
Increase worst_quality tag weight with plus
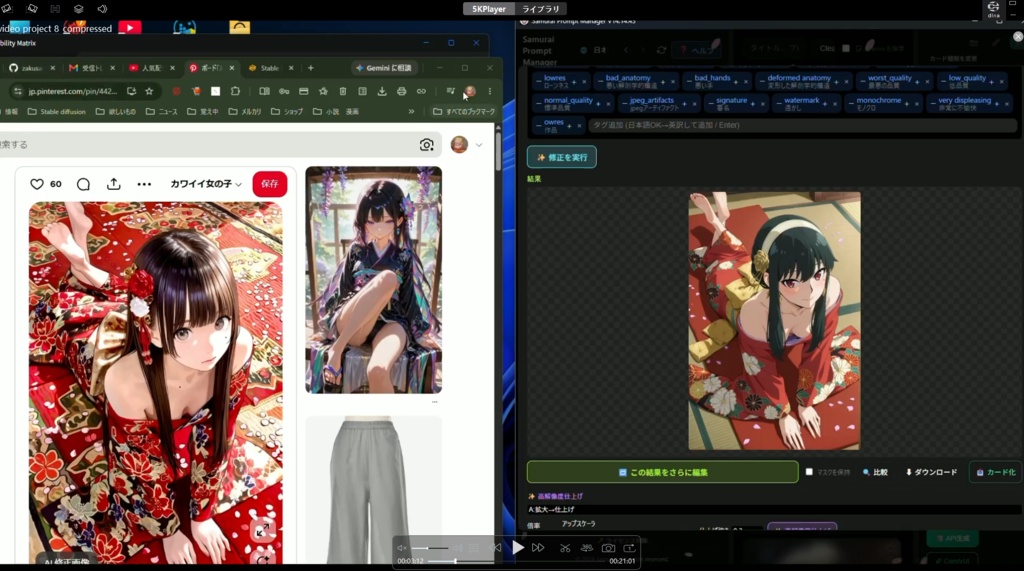point(917,82)
